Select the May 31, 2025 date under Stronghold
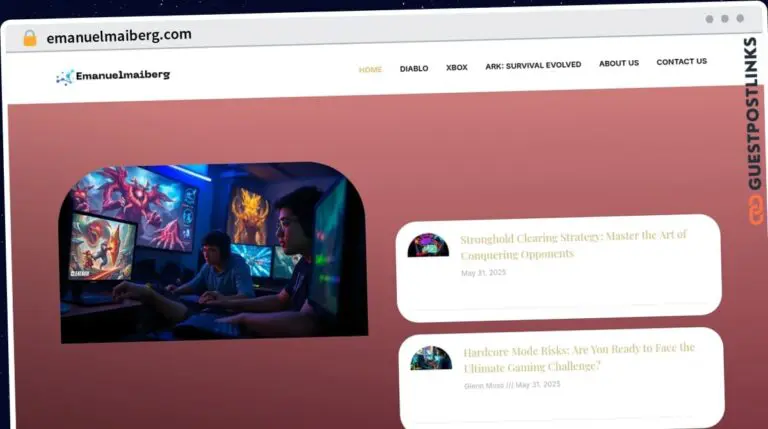The image size is (768, 429). click(x=483, y=273)
